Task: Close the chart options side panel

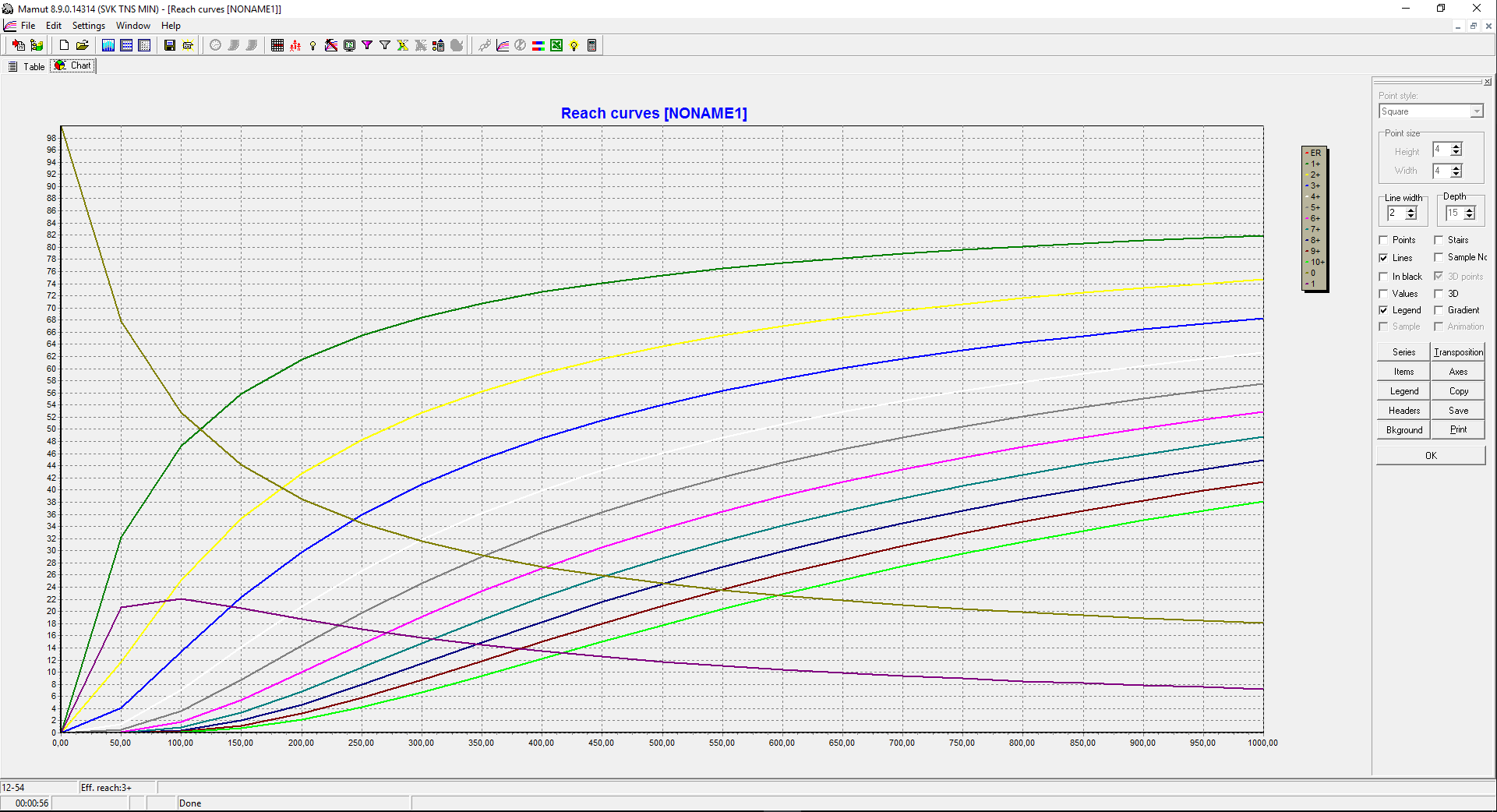Action: click(1488, 82)
